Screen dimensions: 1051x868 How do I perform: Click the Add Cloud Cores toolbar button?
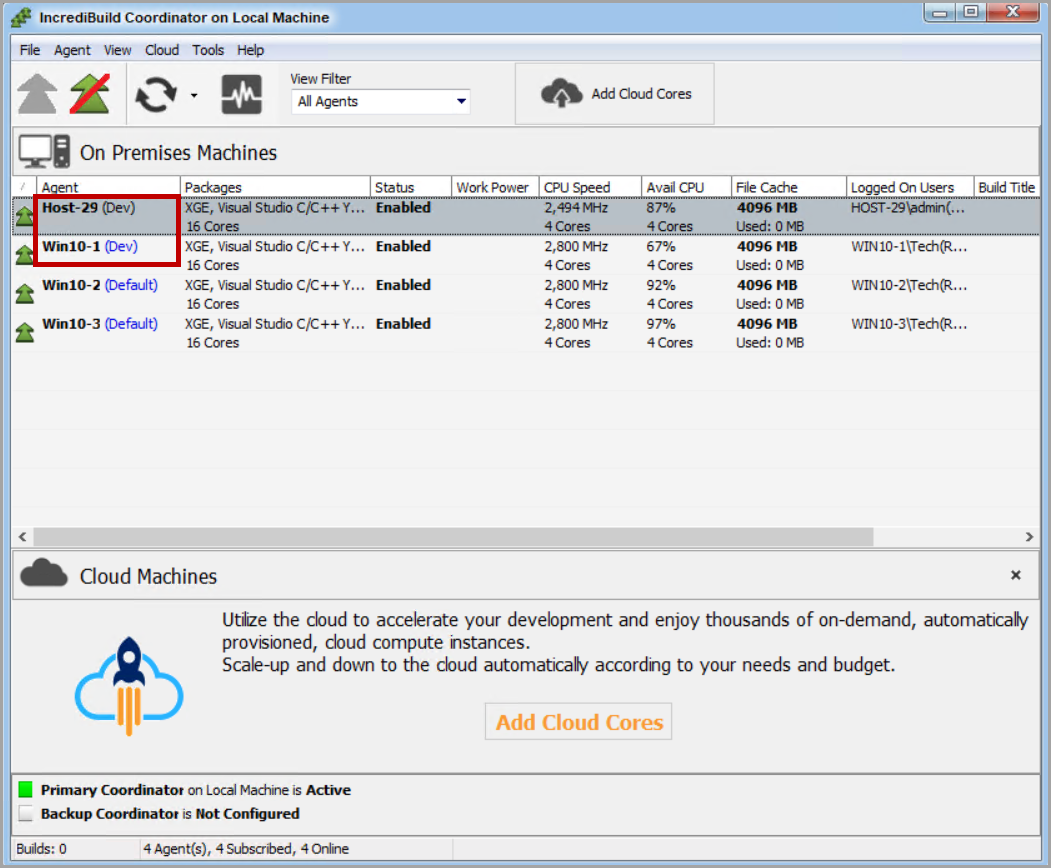[614, 94]
